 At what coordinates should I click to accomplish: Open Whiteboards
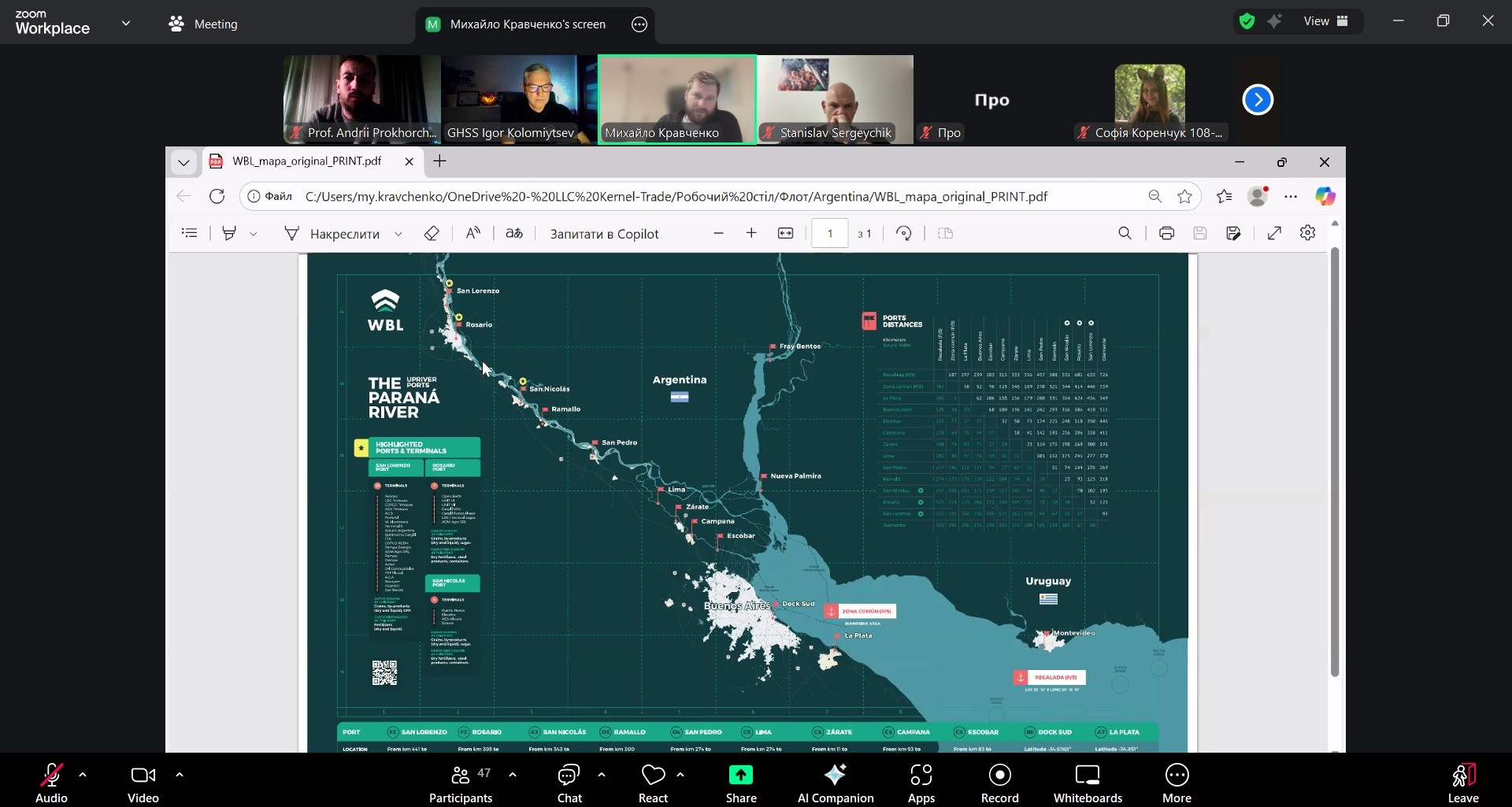(1088, 783)
